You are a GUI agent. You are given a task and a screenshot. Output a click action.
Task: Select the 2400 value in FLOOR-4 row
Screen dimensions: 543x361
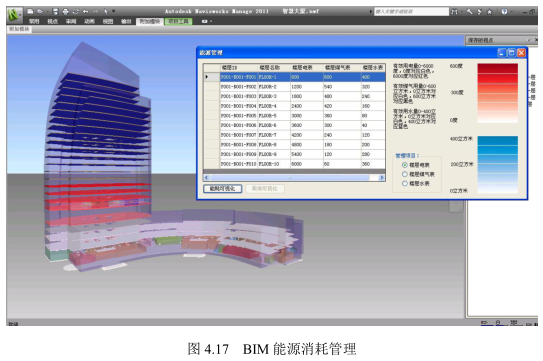point(306,106)
